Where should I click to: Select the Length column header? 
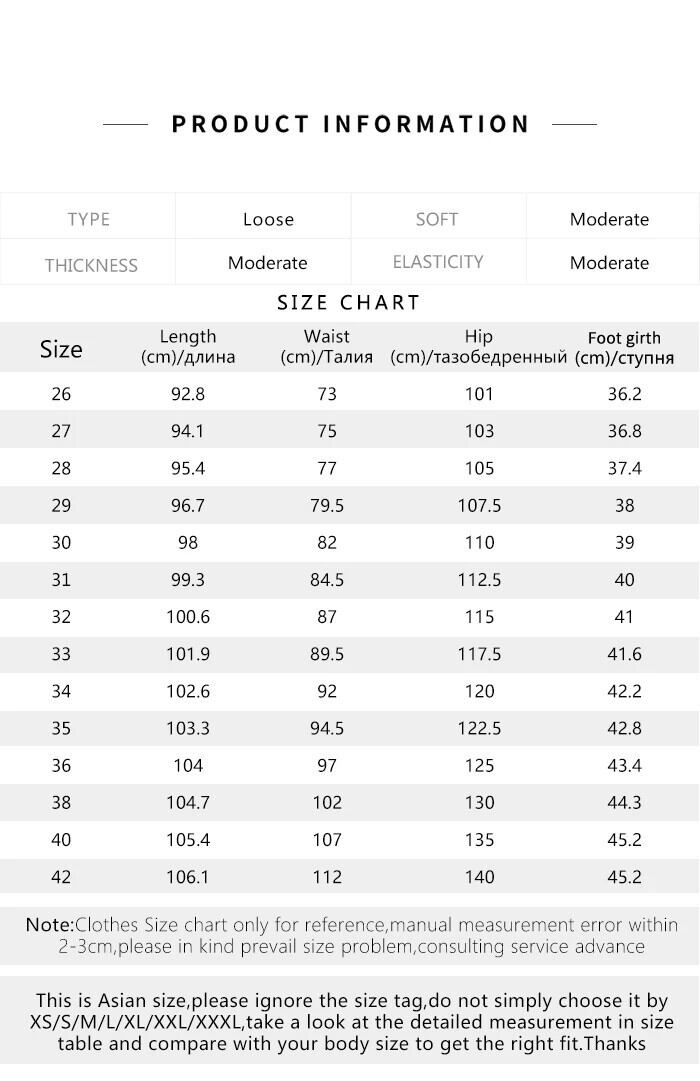pos(188,347)
